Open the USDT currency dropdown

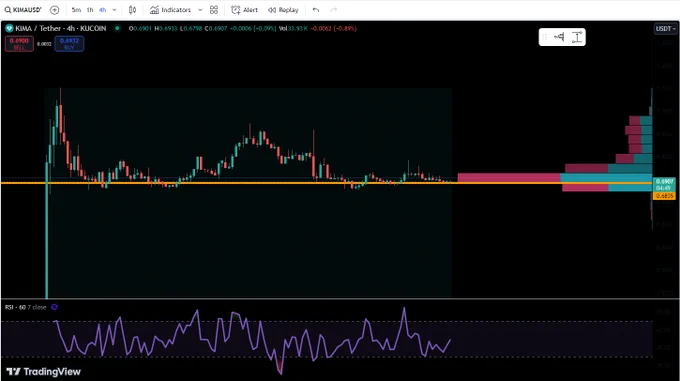pyautogui.click(x=665, y=29)
